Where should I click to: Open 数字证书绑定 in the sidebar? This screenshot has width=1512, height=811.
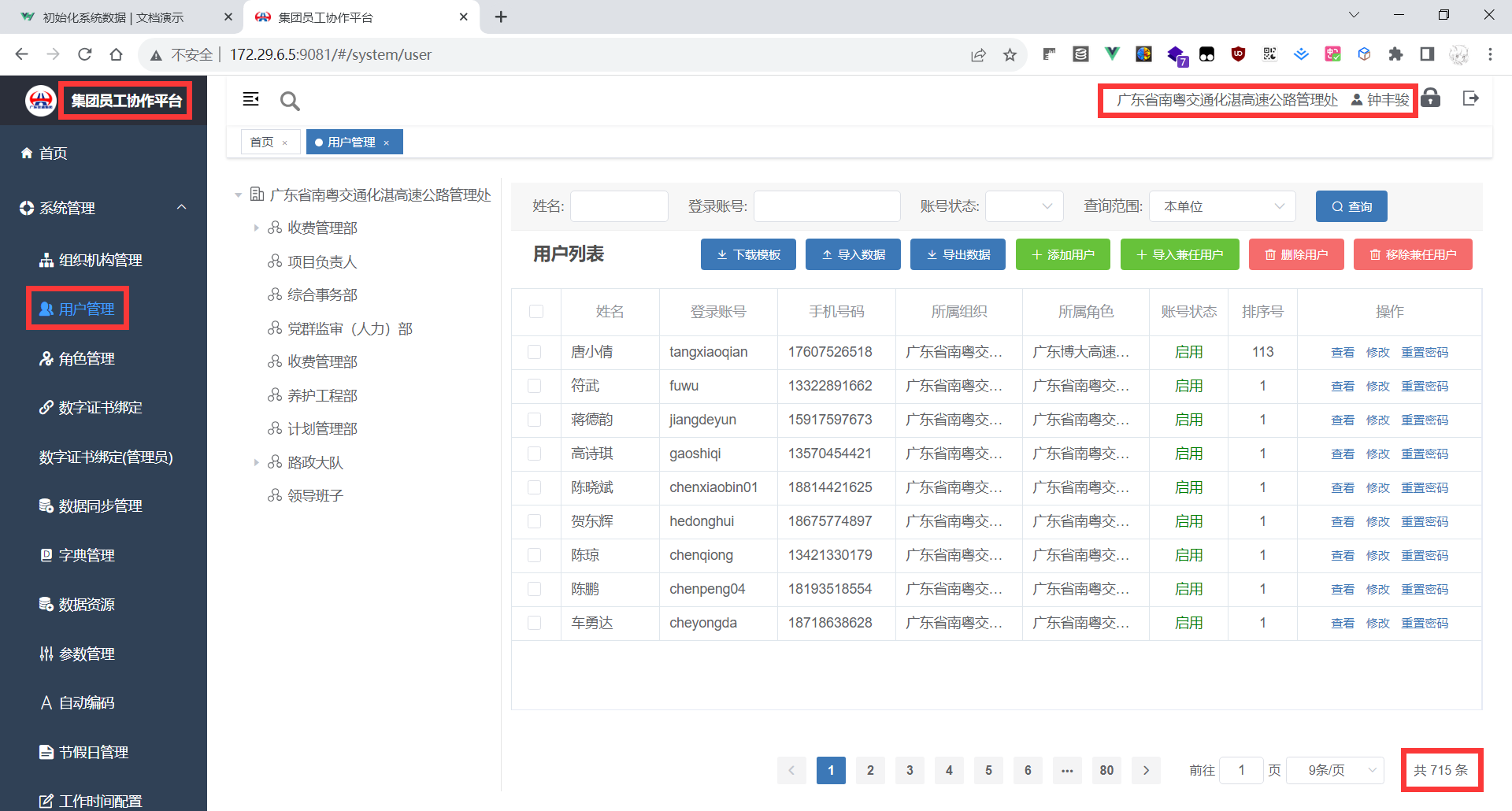pos(100,407)
